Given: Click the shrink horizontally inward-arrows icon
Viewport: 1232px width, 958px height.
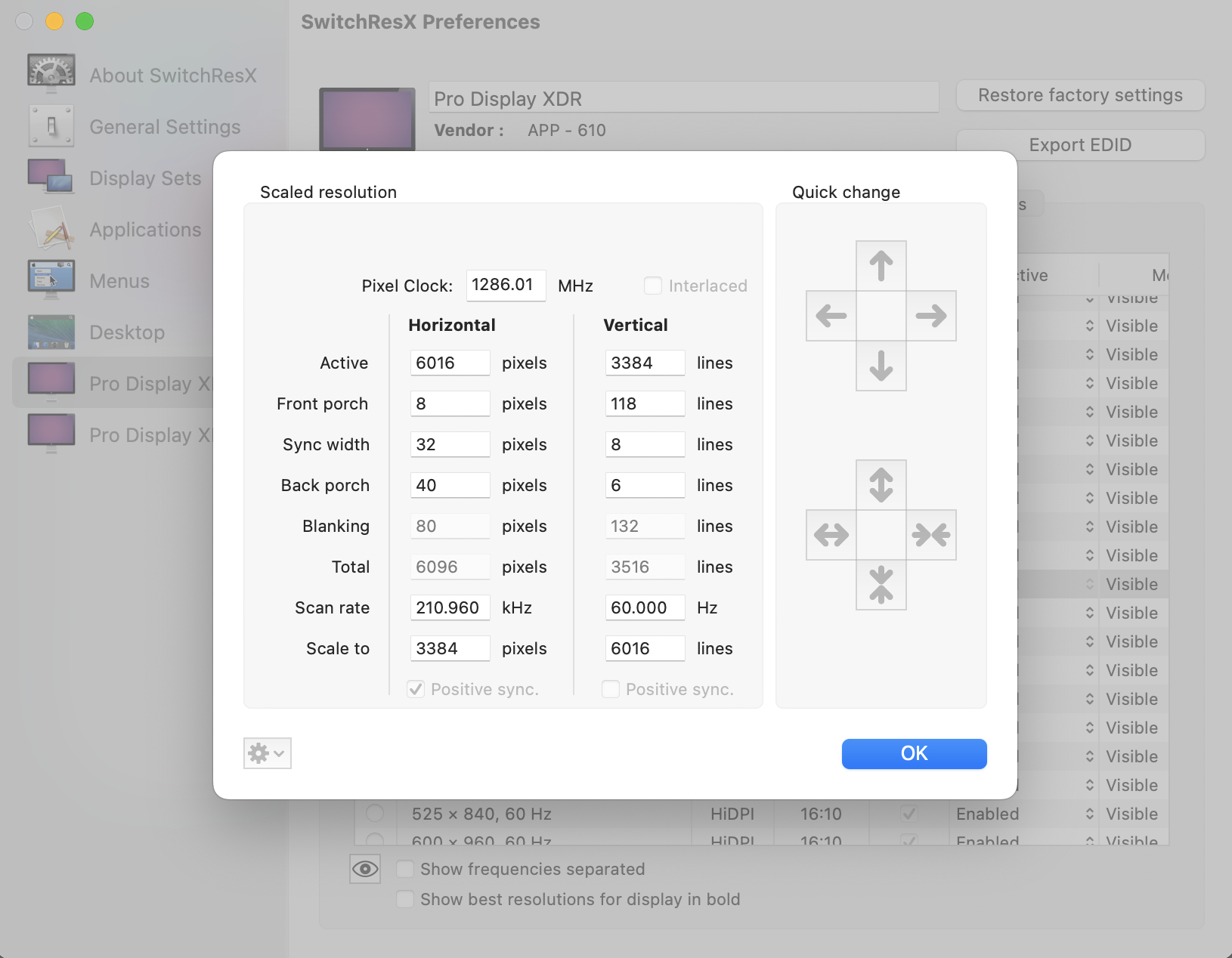Looking at the screenshot, I should click(931, 535).
